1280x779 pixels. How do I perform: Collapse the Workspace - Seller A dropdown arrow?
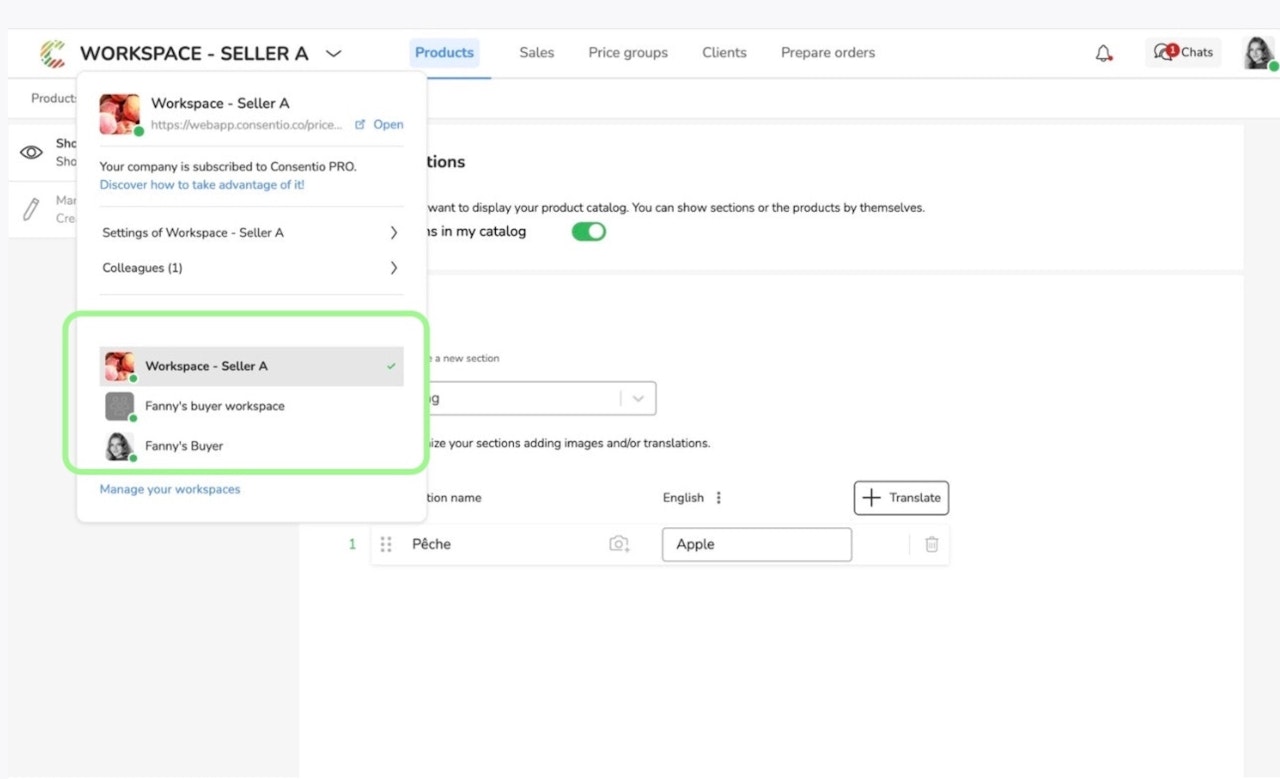pyautogui.click(x=334, y=53)
